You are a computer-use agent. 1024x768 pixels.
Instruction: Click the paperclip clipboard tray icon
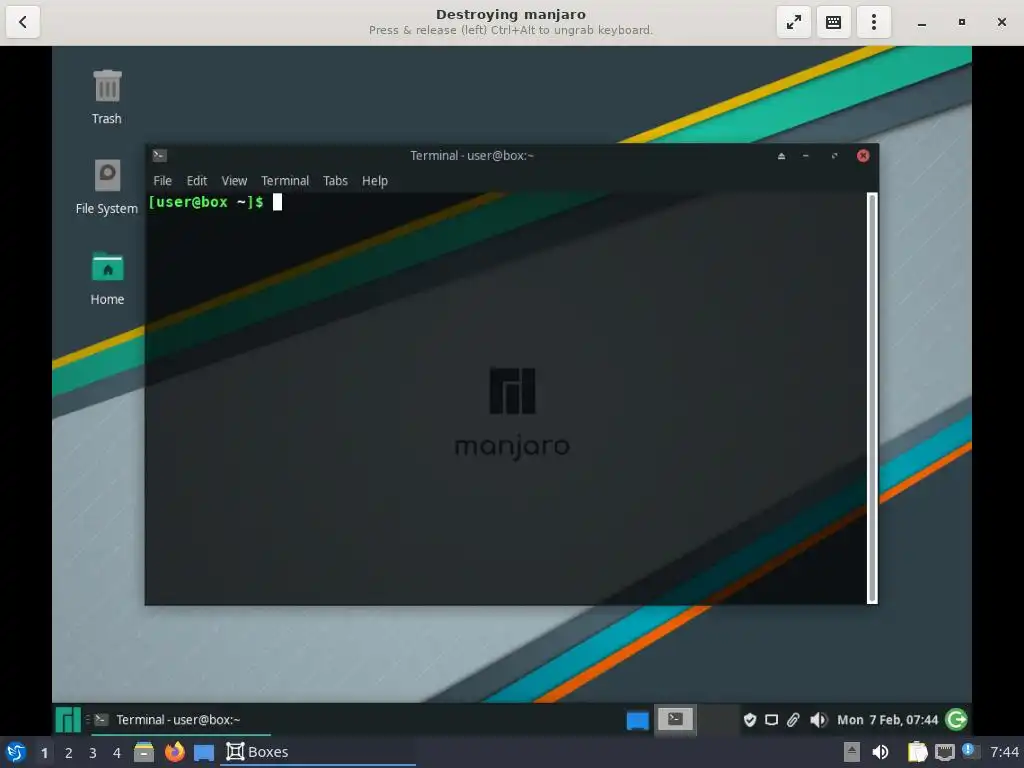(793, 720)
